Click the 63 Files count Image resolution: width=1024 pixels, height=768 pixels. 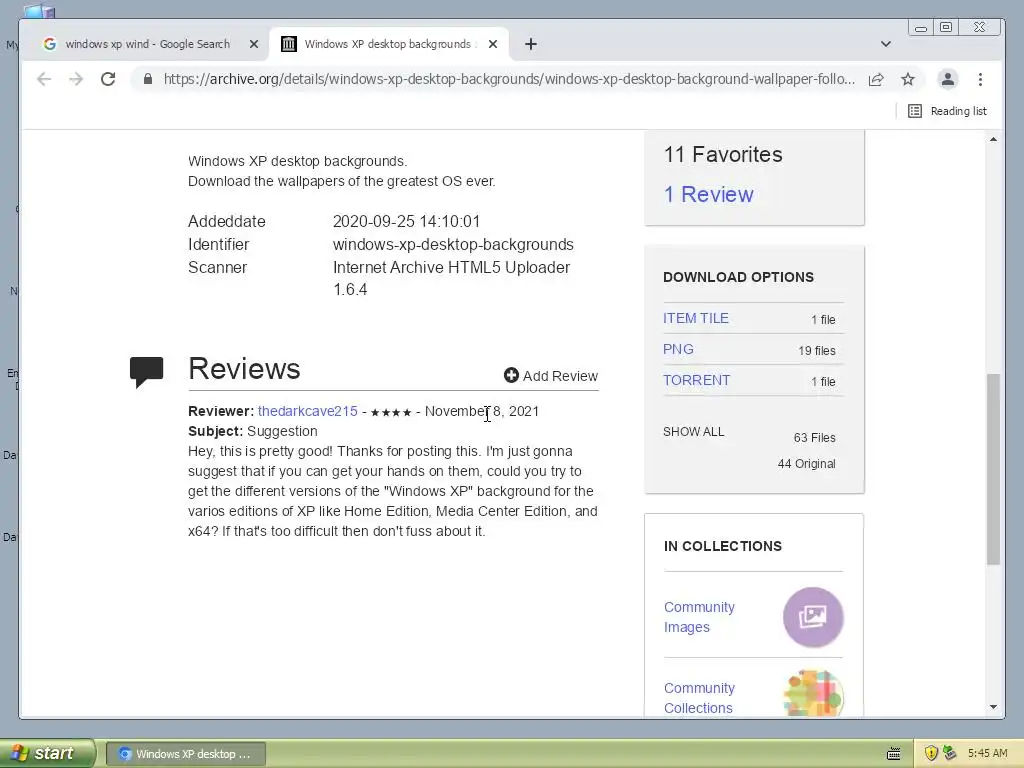[814, 438]
